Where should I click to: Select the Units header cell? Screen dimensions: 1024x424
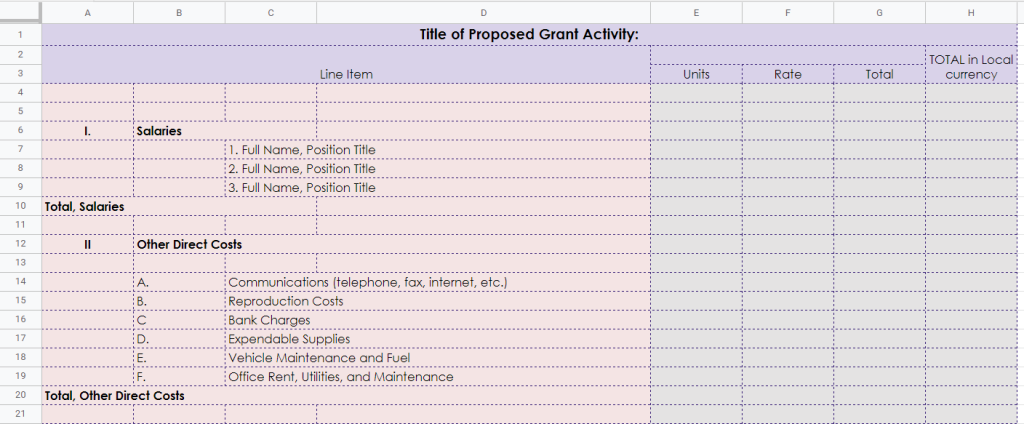pos(696,74)
